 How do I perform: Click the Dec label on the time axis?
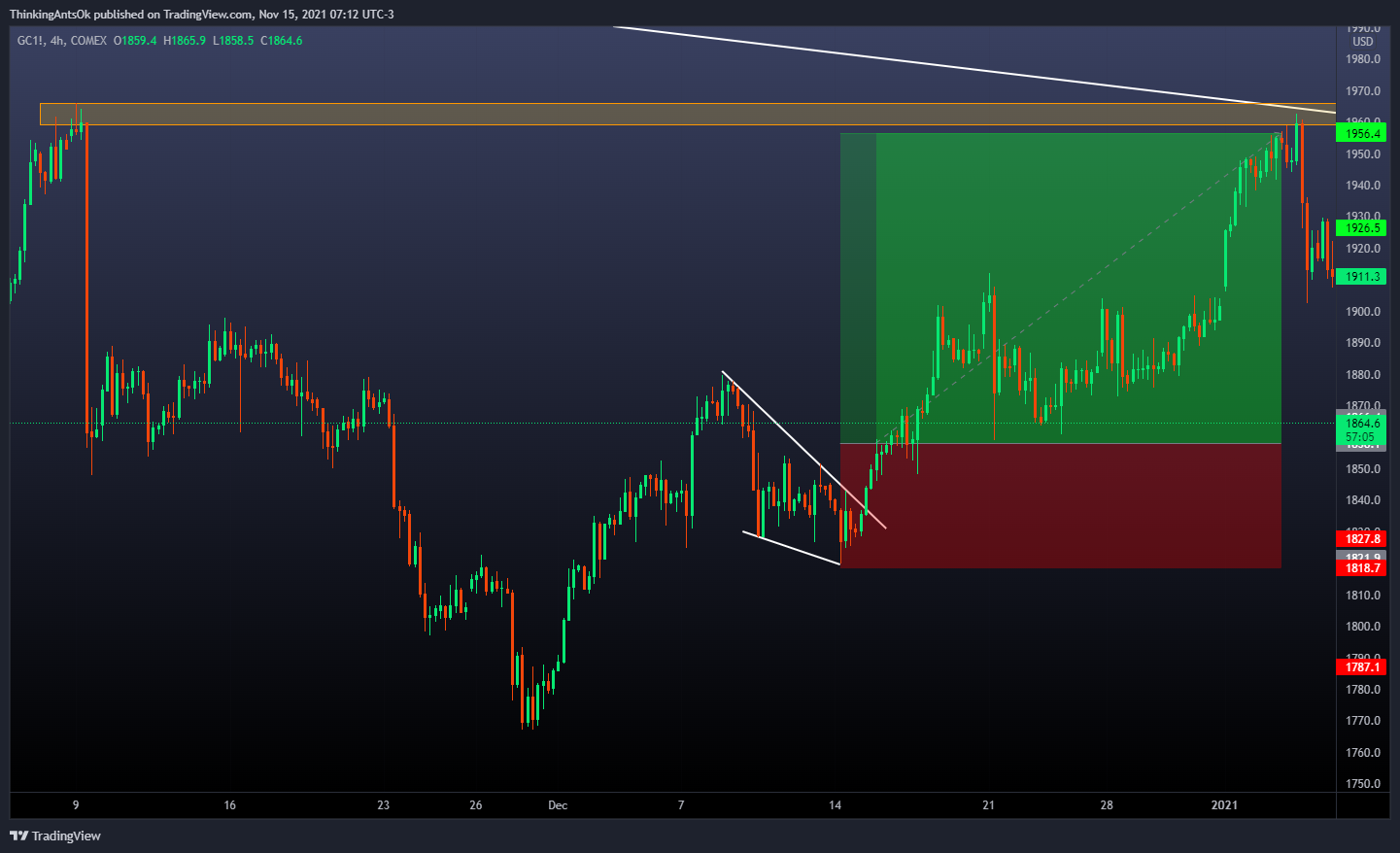click(558, 805)
